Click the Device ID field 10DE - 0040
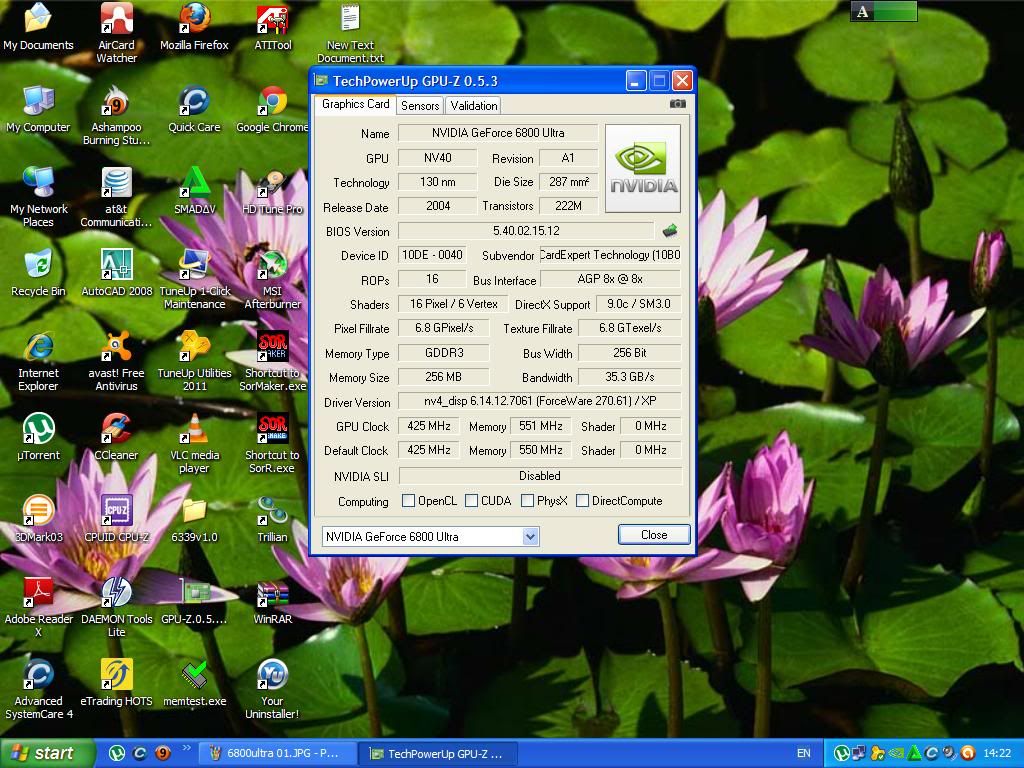The image size is (1024, 768). 432,255
